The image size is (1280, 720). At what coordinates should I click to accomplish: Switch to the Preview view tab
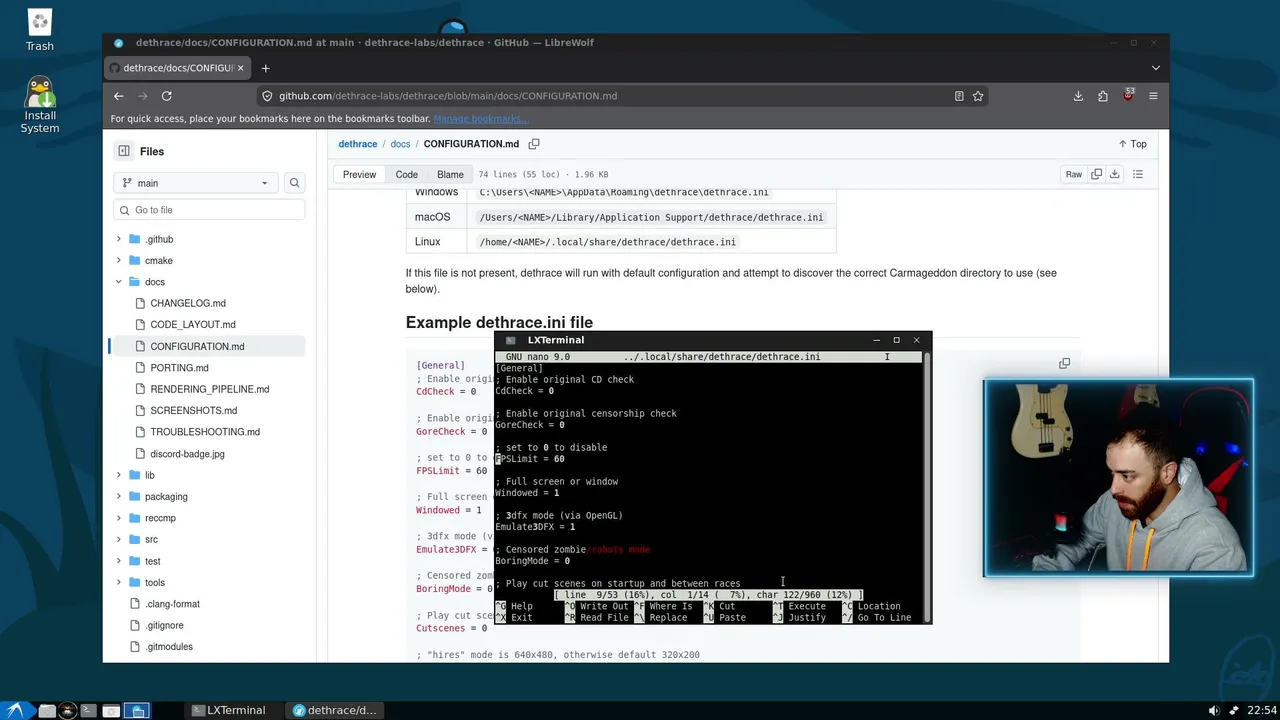tap(359, 174)
